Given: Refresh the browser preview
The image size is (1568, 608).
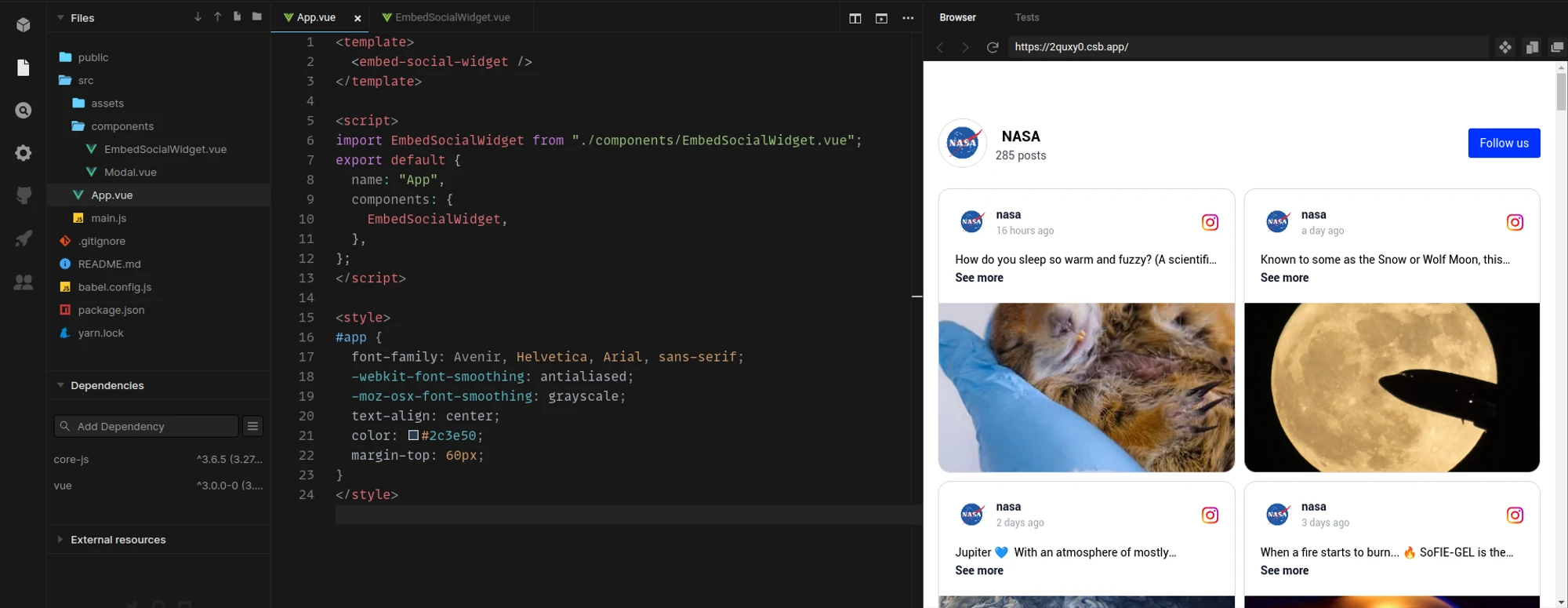Looking at the screenshot, I should point(993,47).
